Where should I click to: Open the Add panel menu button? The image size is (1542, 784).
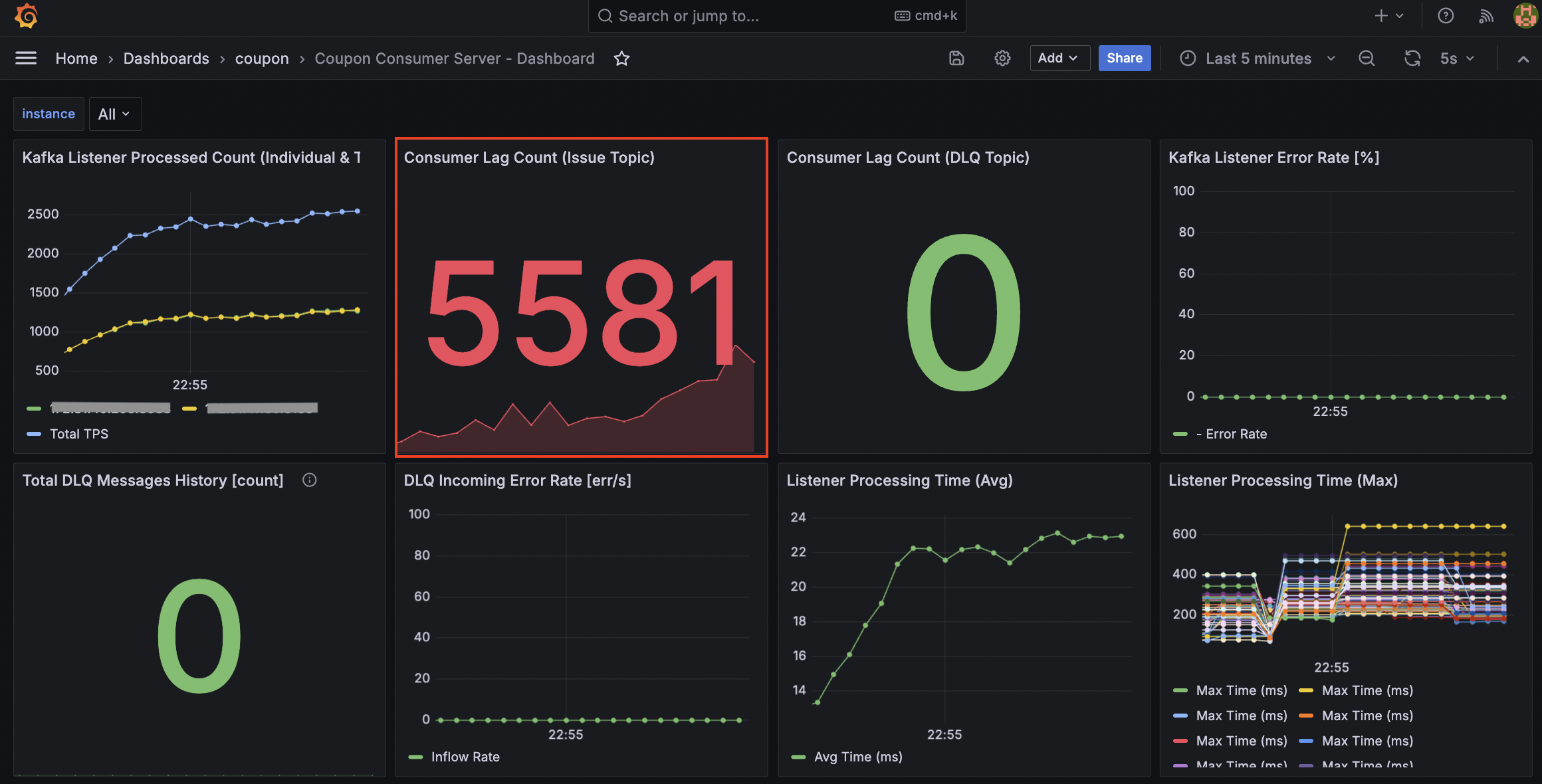click(1058, 58)
